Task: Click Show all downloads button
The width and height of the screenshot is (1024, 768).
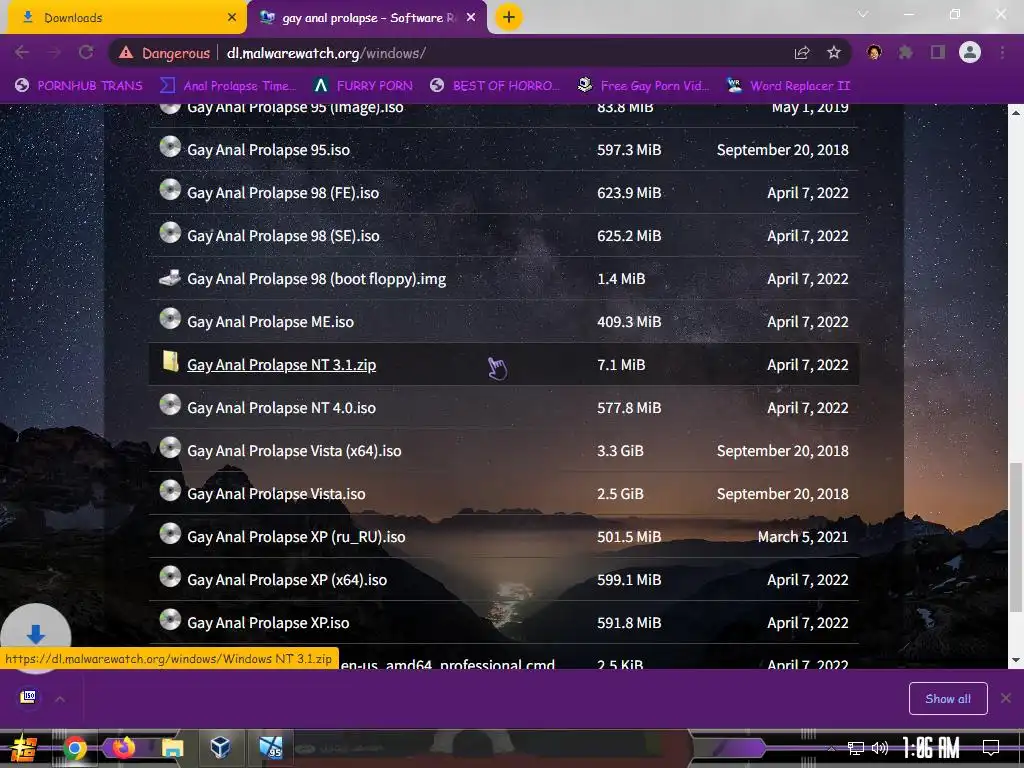Action: point(948,699)
